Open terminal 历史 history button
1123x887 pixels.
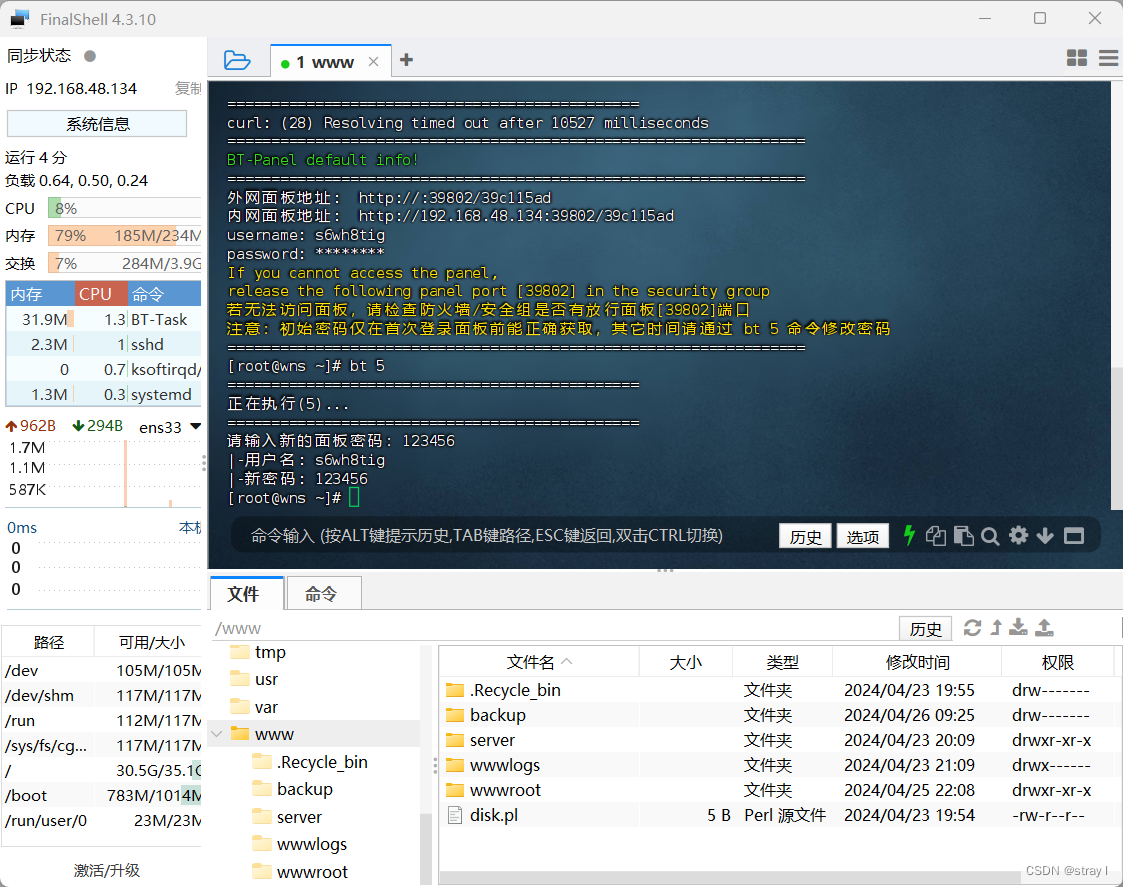point(805,536)
